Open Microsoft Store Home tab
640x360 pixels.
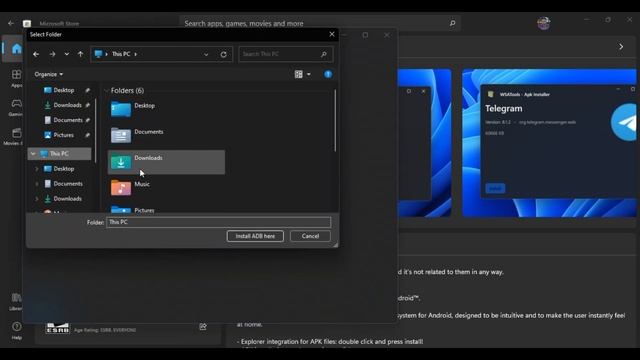point(16,49)
